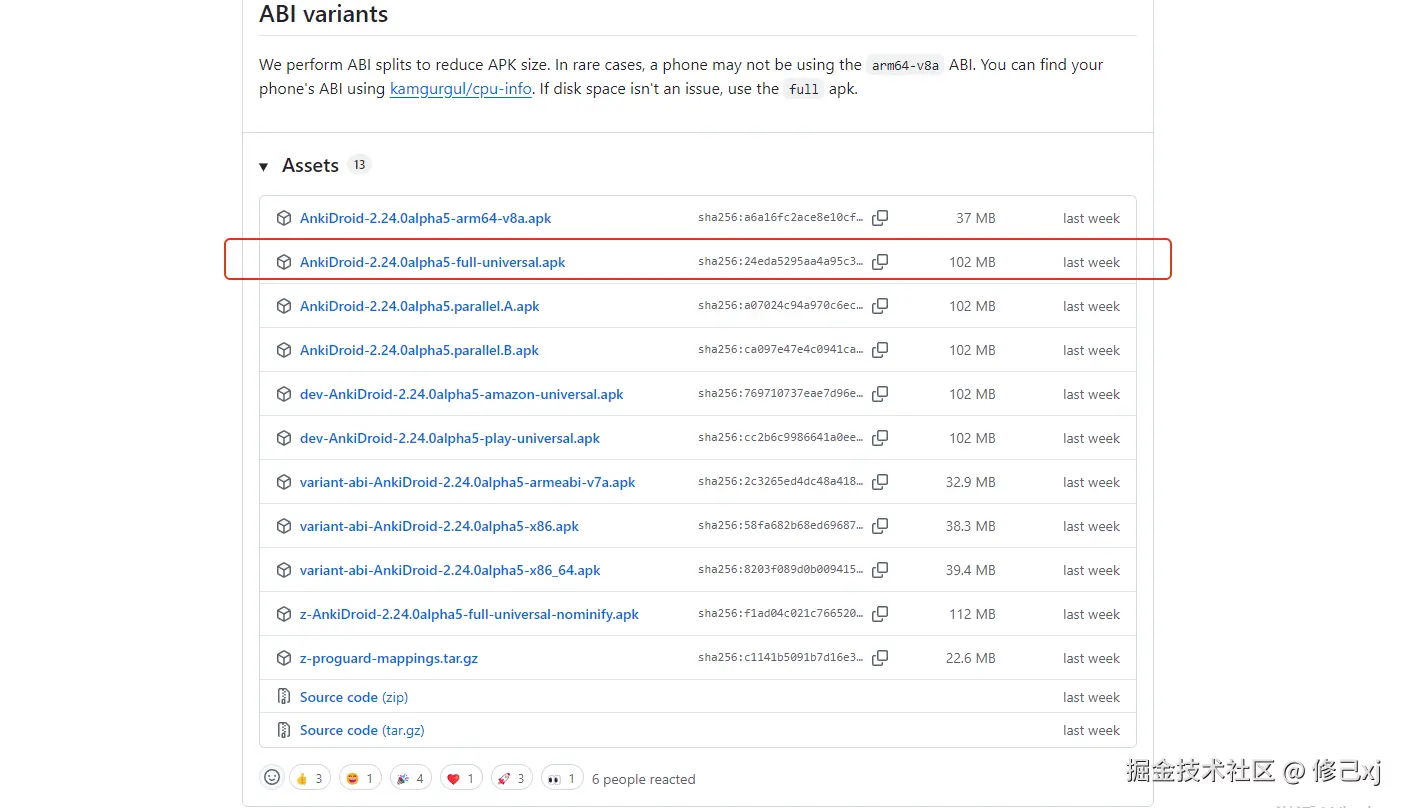Copy SHA256 of variant-abi x86_64 apk
1404x808 pixels.
pyautogui.click(x=880, y=570)
